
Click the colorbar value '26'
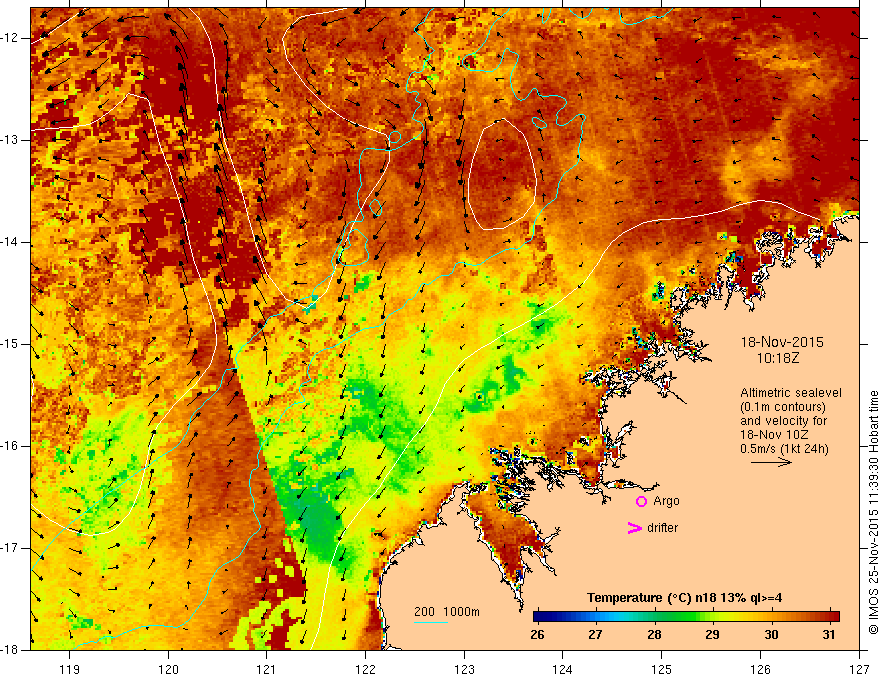537,635
